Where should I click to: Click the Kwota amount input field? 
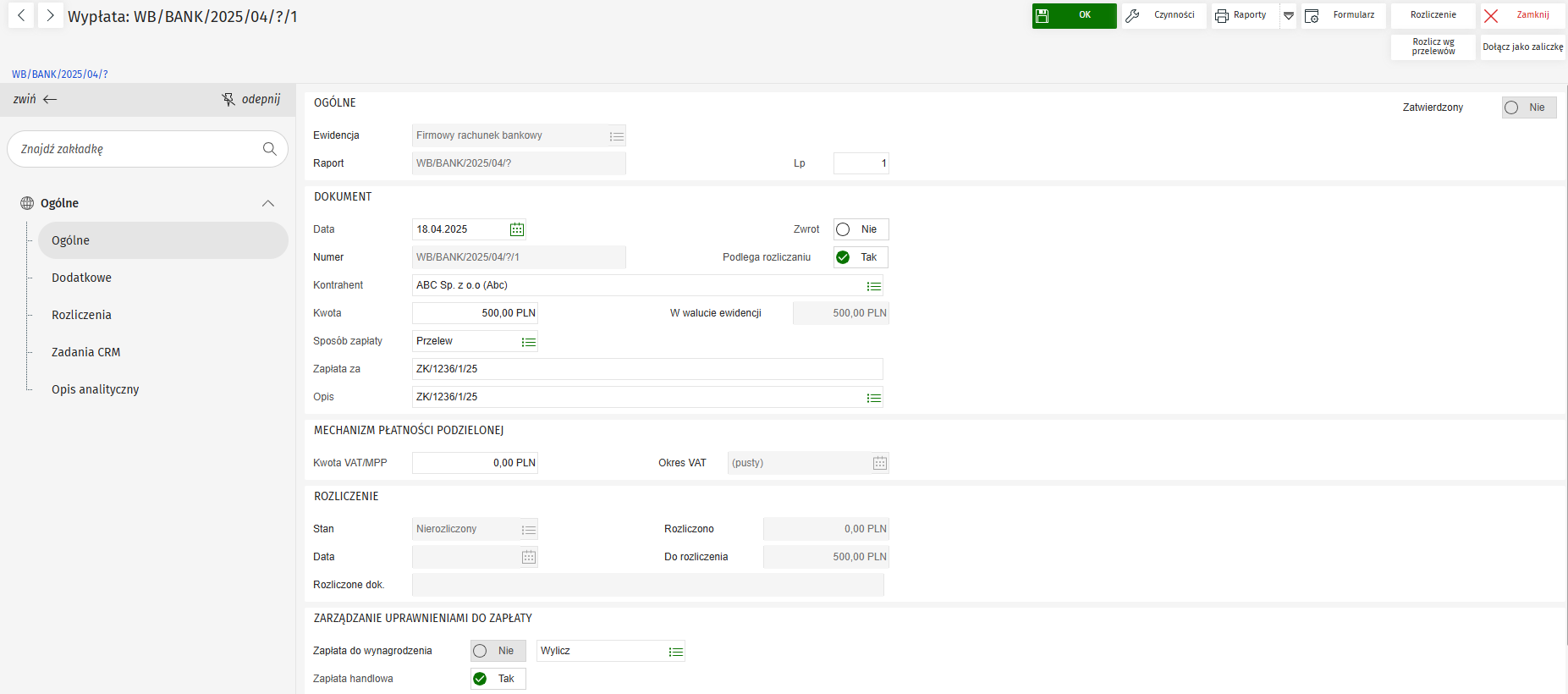pyautogui.click(x=475, y=313)
